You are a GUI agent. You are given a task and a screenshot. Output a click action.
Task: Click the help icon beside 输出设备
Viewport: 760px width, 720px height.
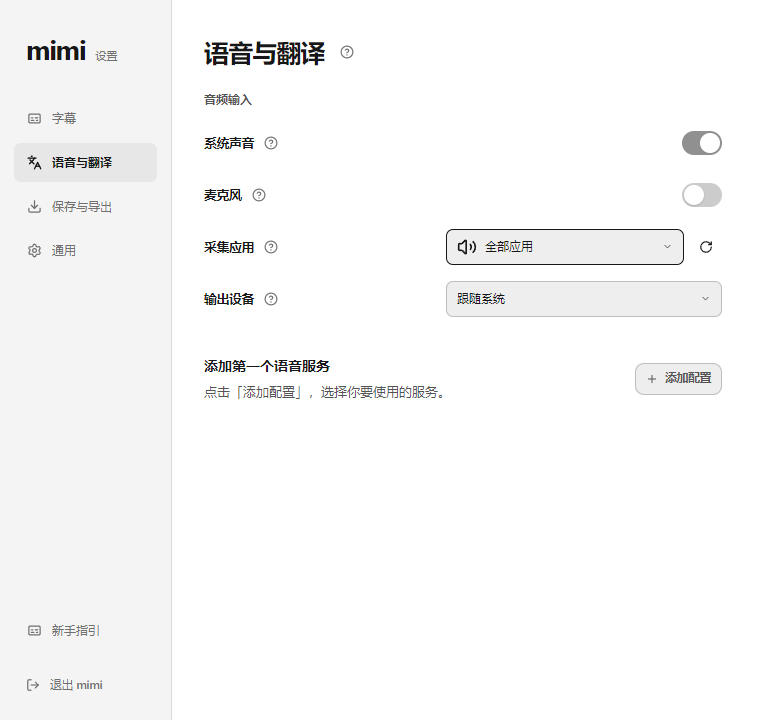click(x=271, y=299)
